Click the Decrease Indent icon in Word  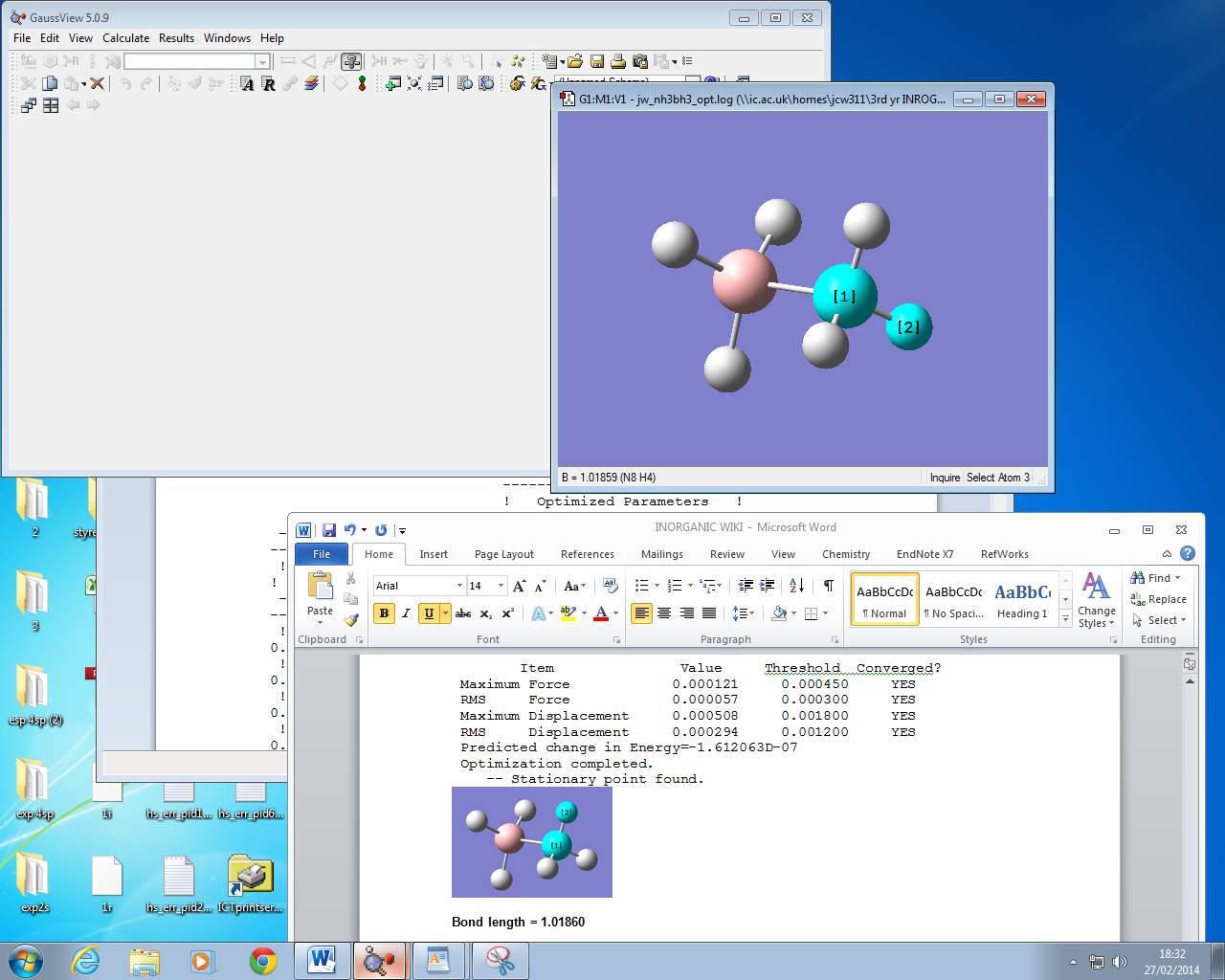[x=746, y=586]
